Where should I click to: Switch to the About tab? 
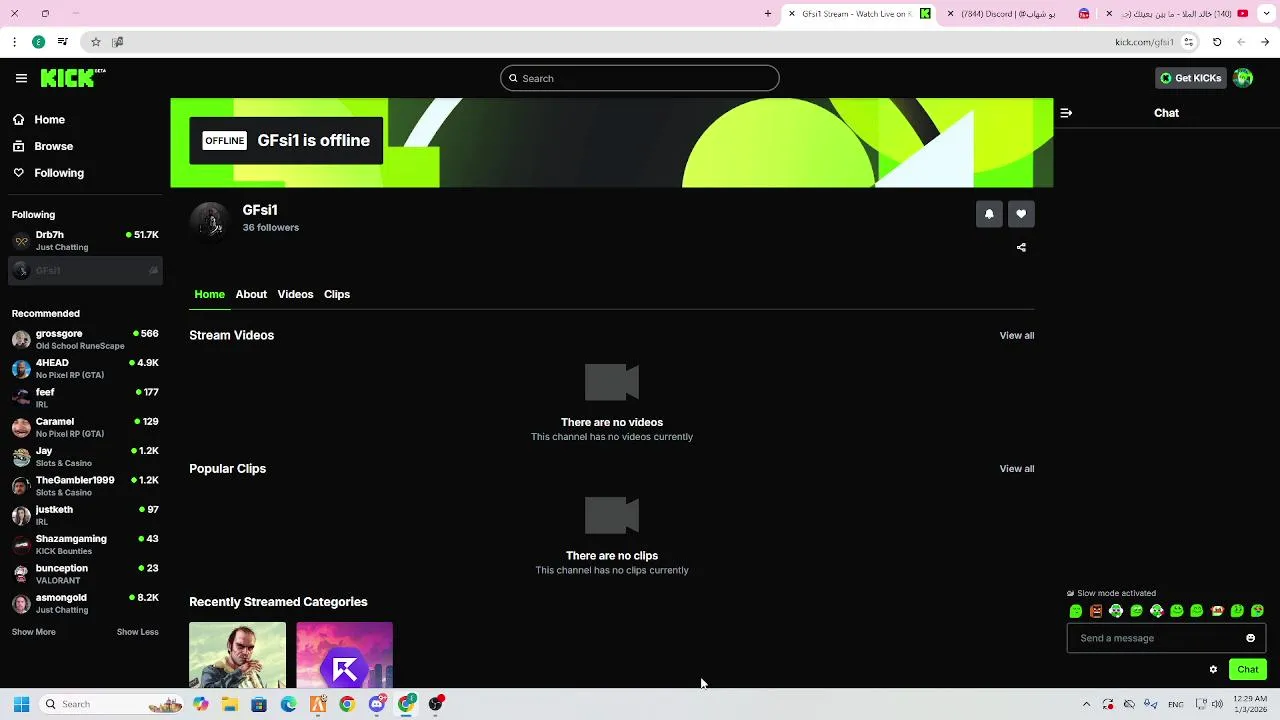coord(251,294)
